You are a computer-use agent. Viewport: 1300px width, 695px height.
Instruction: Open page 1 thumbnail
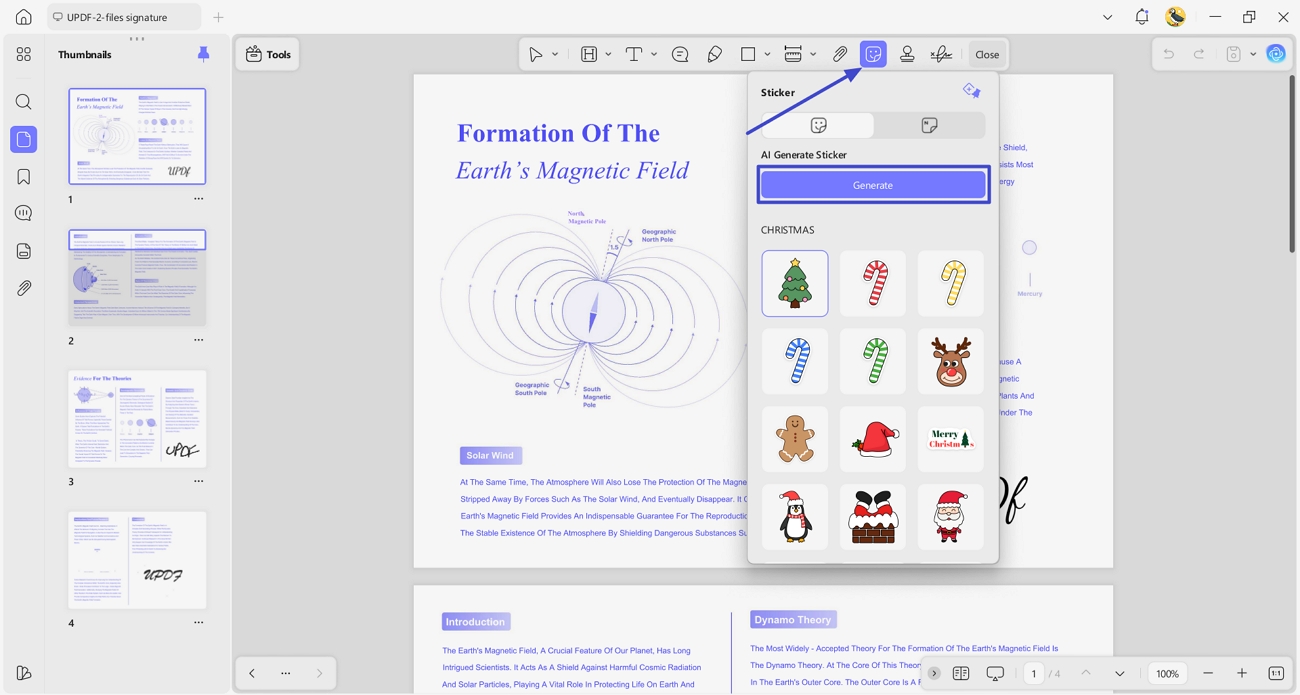click(137, 136)
